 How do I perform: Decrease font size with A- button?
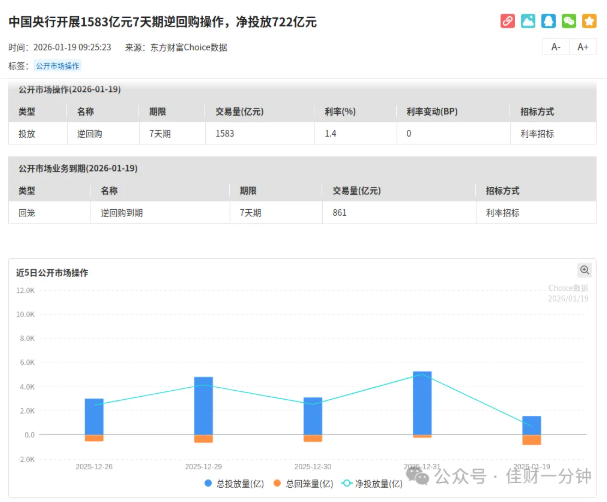556,47
